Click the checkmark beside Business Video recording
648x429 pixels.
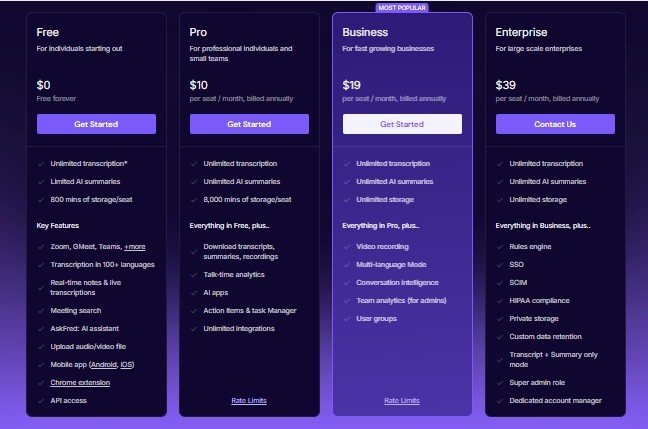[x=347, y=246]
